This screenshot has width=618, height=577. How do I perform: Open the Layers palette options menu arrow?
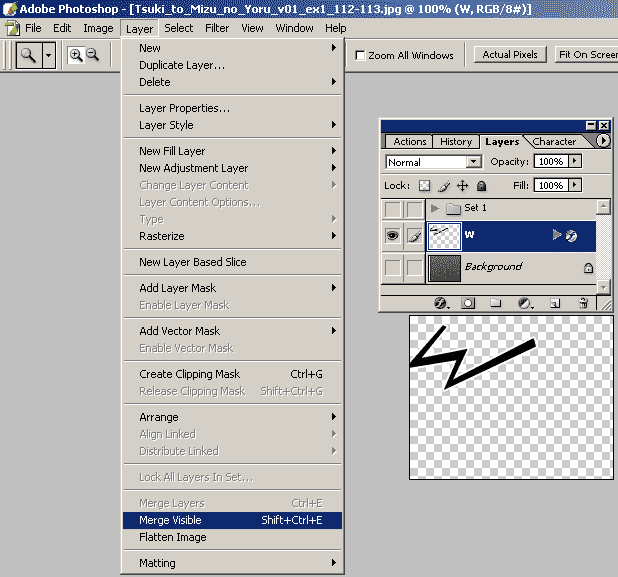[x=603, y=140]
